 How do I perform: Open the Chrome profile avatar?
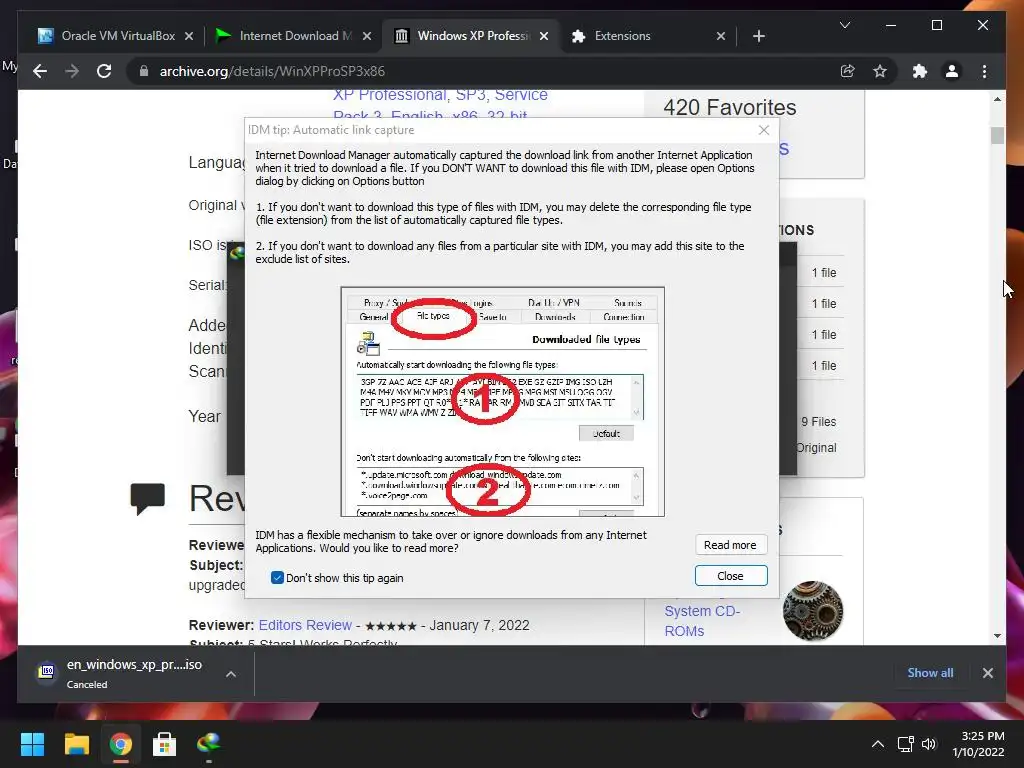(952, 71)
